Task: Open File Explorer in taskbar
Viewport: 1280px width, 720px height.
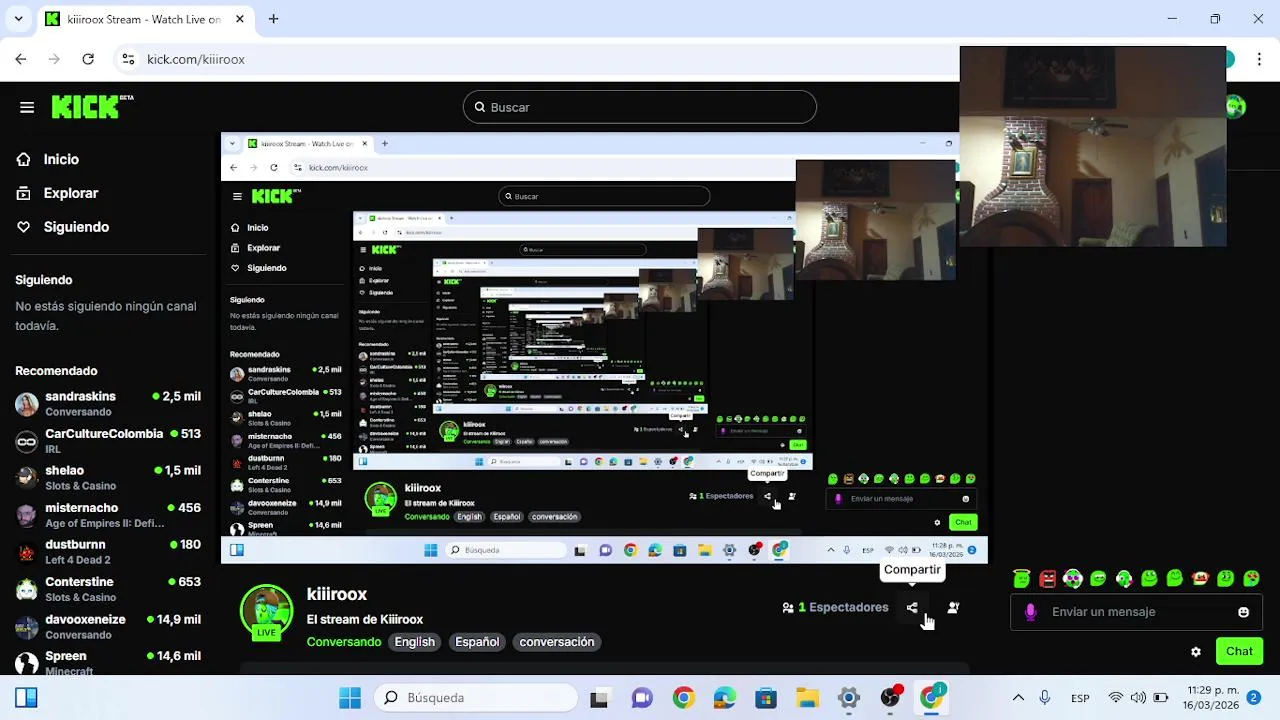Action: coord(807,698)
